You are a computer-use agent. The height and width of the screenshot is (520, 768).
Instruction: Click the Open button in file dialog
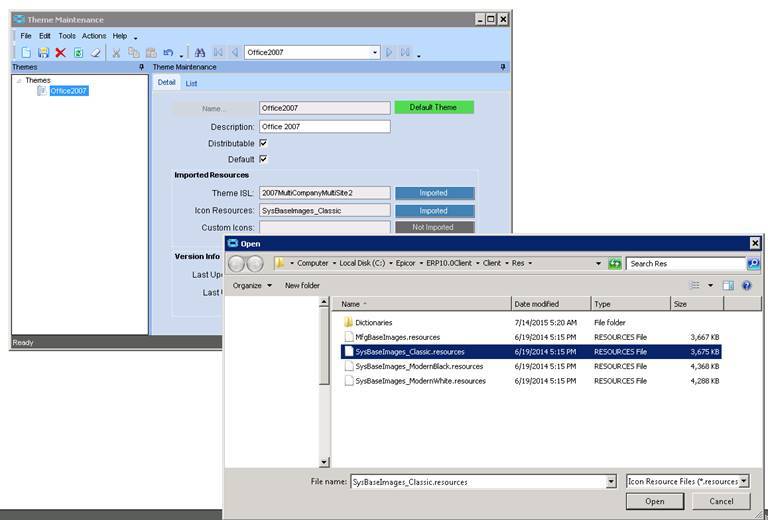coord(655,501)
